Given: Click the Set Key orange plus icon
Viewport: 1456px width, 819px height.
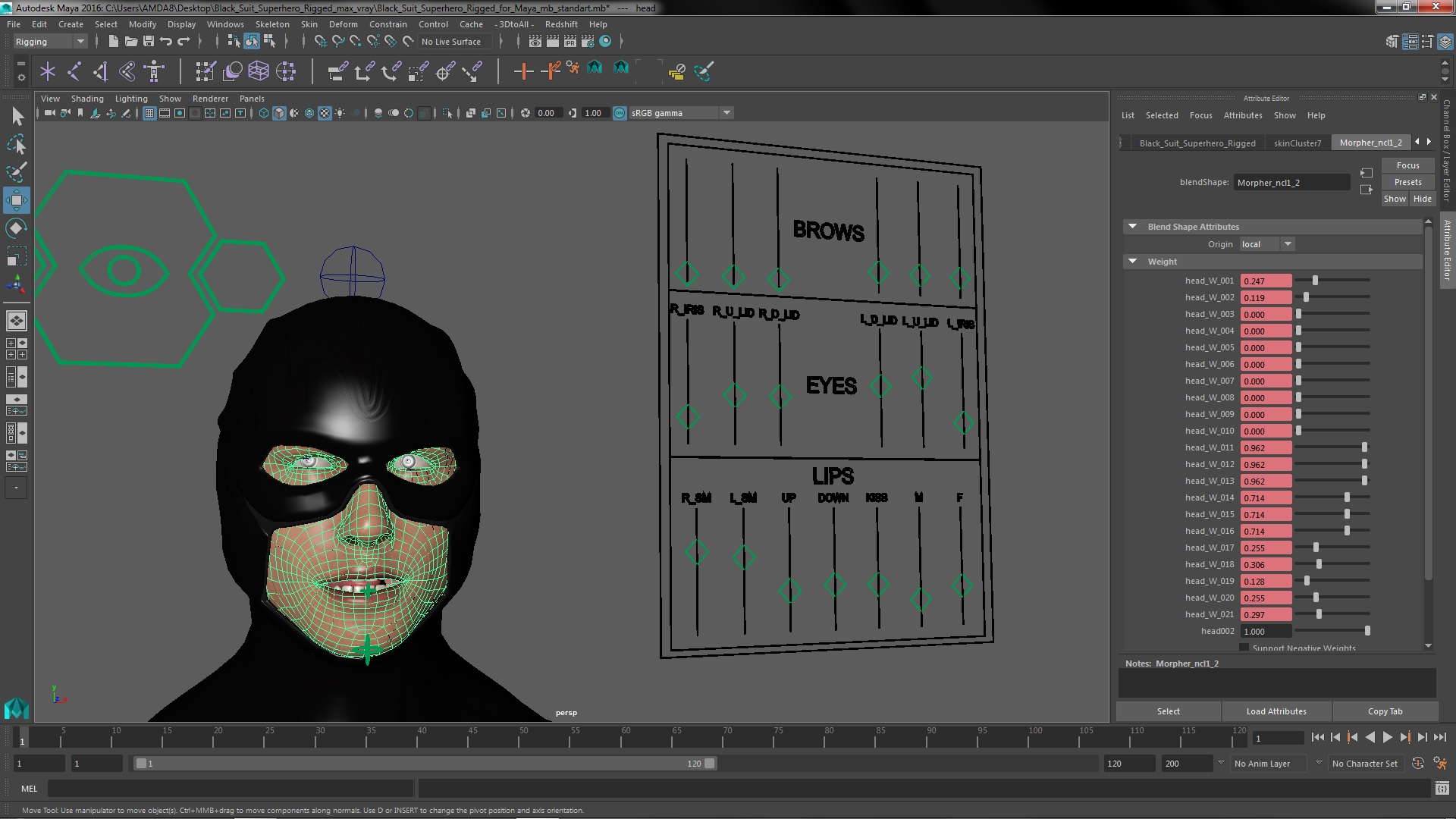Looking at the screenshot, I should tap(522, 71).
